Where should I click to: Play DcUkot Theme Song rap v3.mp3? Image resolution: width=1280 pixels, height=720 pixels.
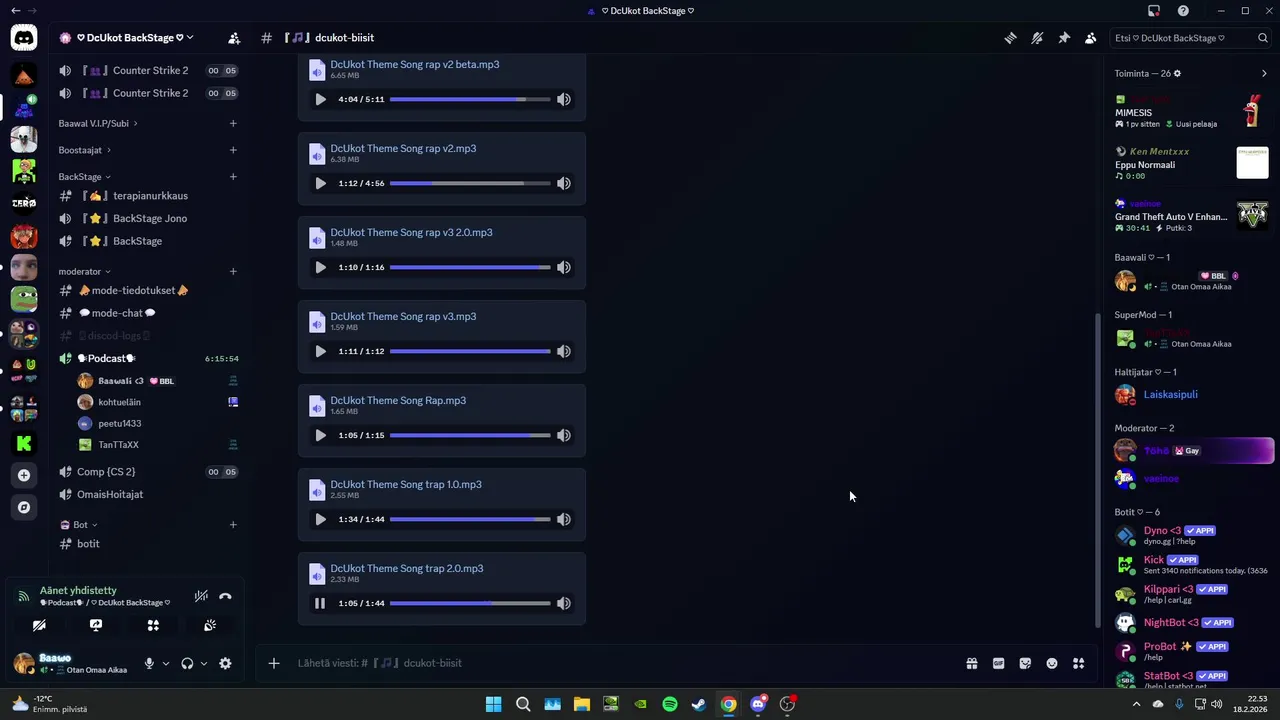[320, 351]
